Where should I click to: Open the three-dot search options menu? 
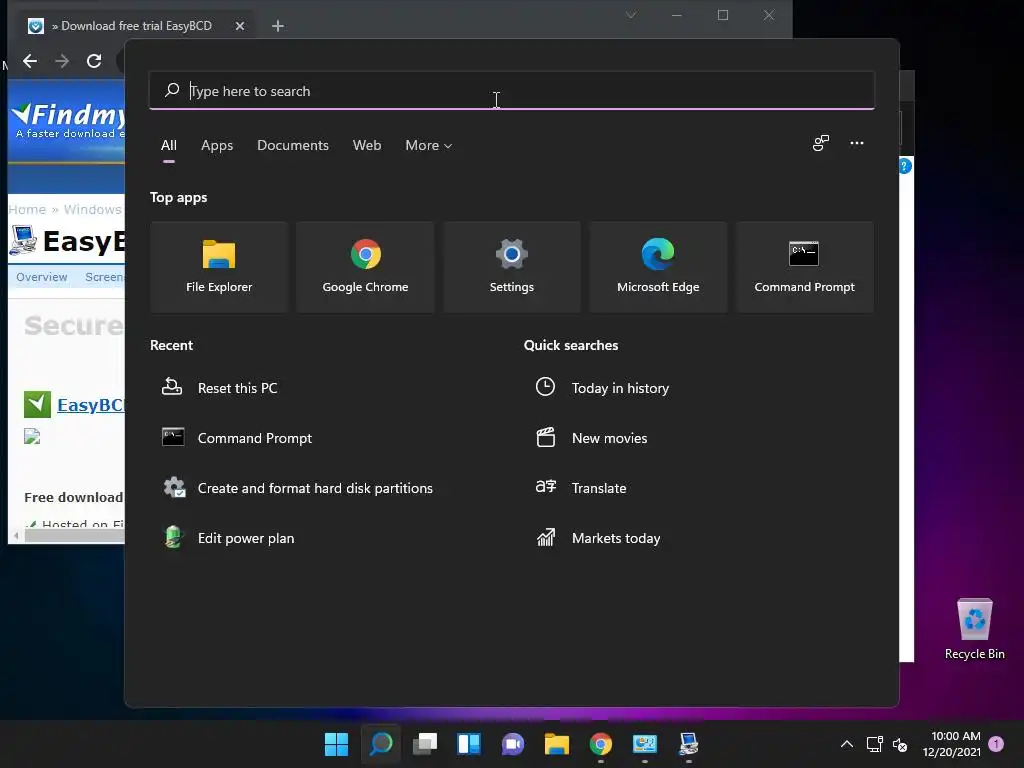tap(857, 143)
